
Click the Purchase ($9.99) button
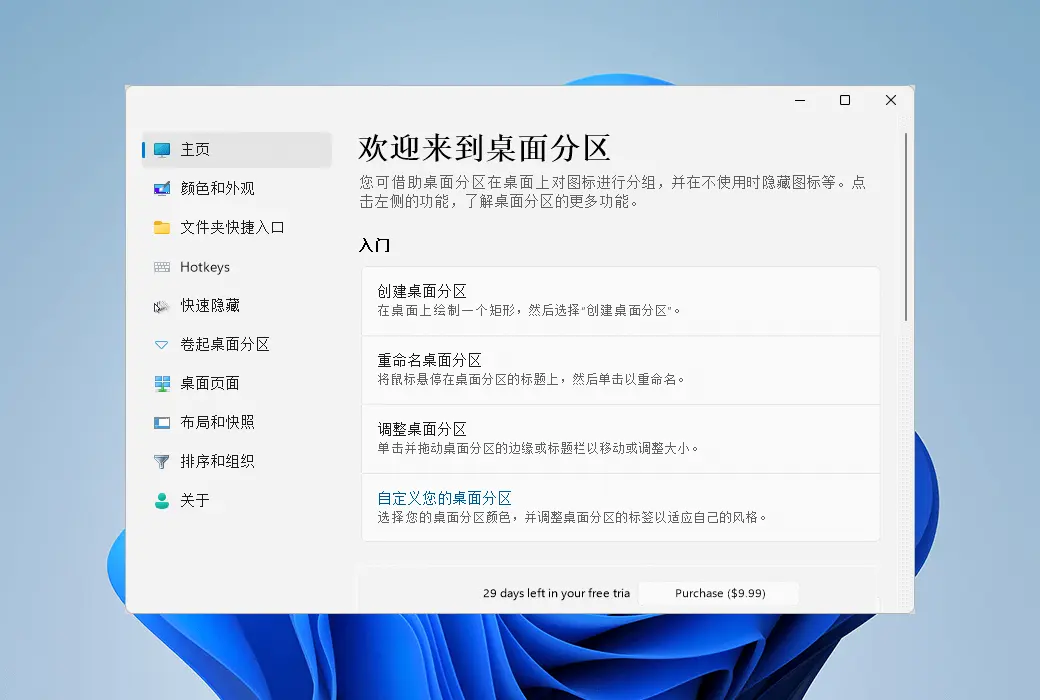click(x=719, y=593)
